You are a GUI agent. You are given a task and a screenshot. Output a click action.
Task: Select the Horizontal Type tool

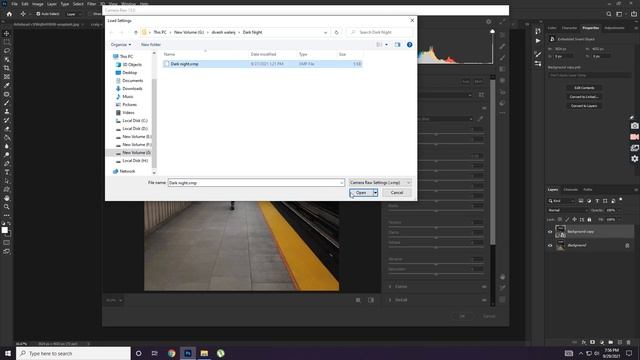pos(7,172)
